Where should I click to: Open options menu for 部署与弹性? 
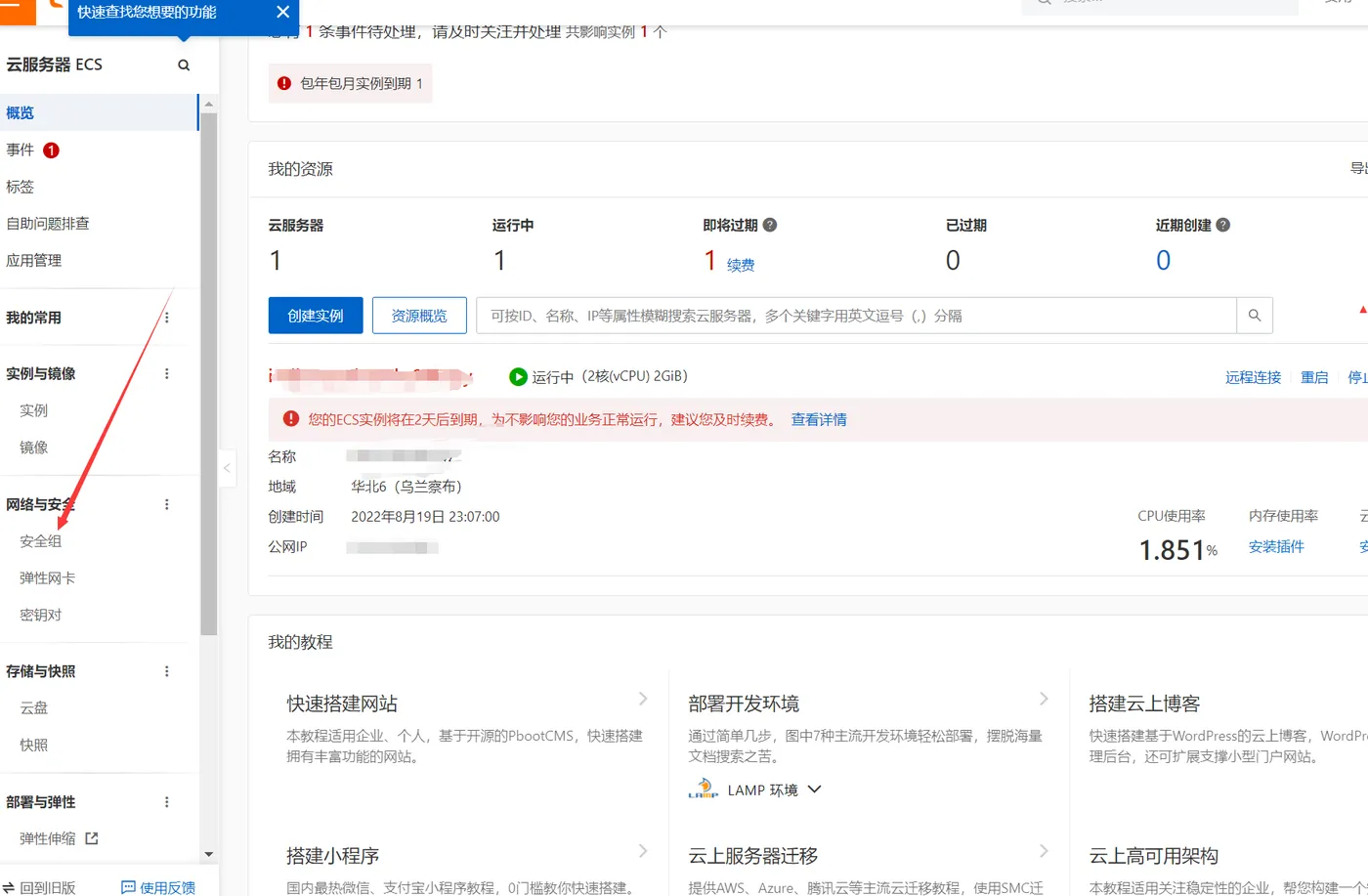click(167, 802)
